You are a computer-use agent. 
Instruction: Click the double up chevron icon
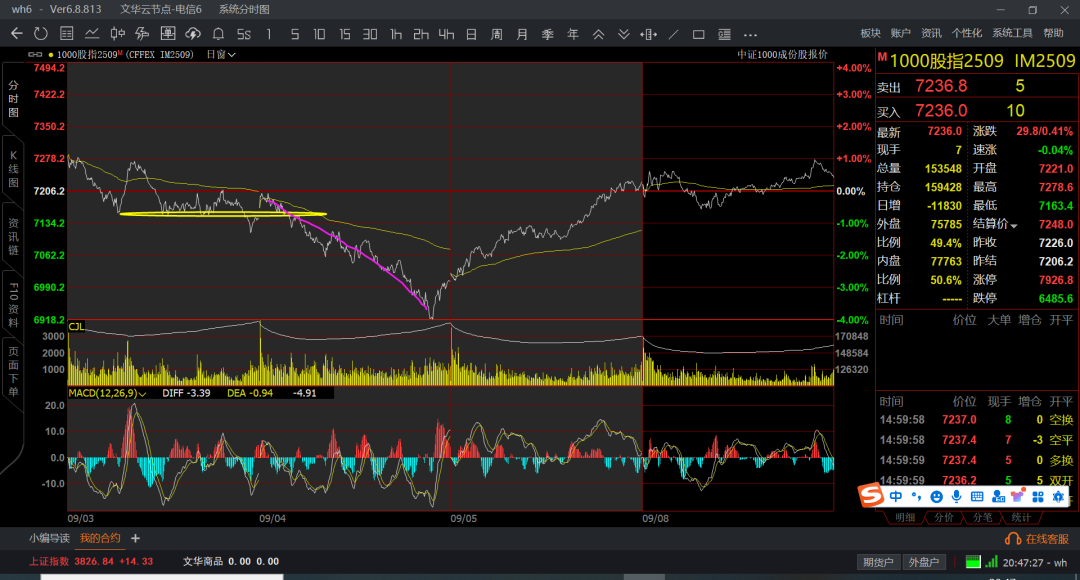[599, 34]
